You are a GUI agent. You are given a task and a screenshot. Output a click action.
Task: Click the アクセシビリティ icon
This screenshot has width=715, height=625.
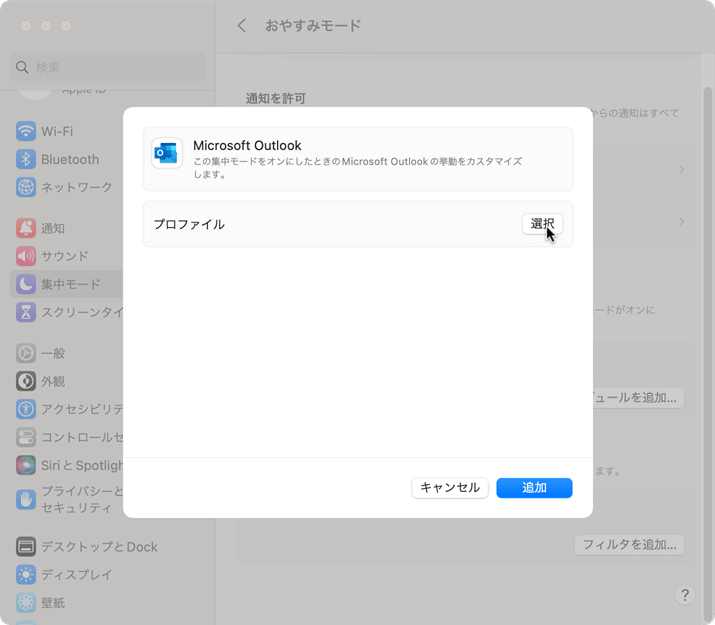(x=26, y=409)
